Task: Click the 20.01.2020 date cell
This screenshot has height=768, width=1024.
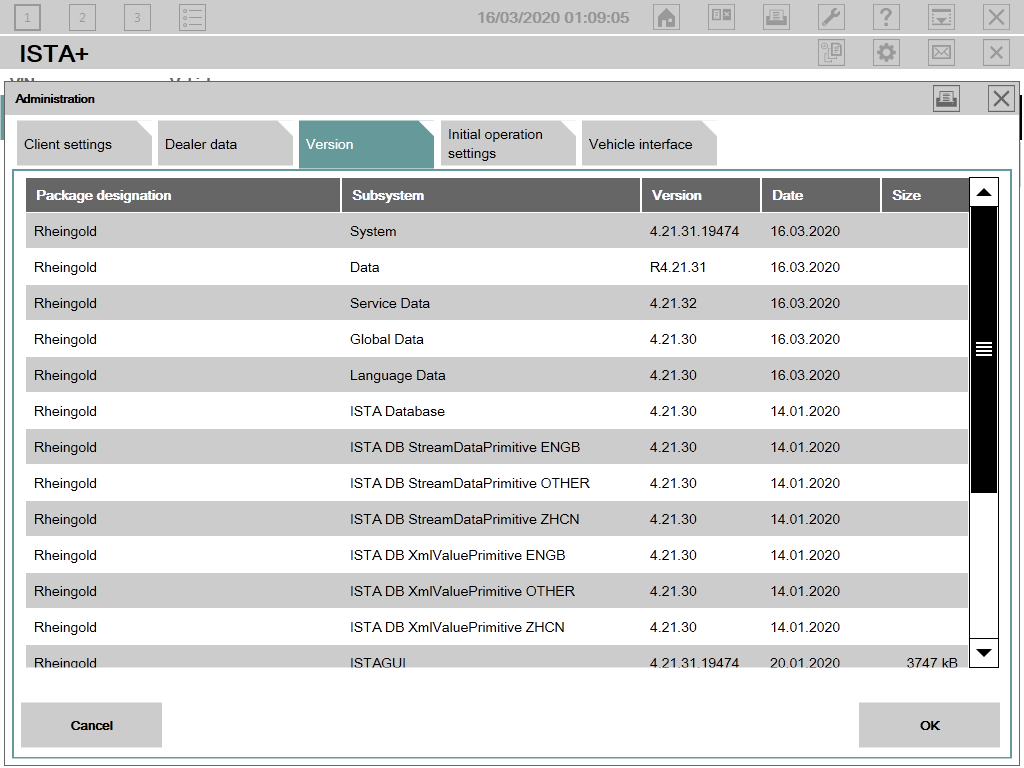Action: tap(805, 662)
